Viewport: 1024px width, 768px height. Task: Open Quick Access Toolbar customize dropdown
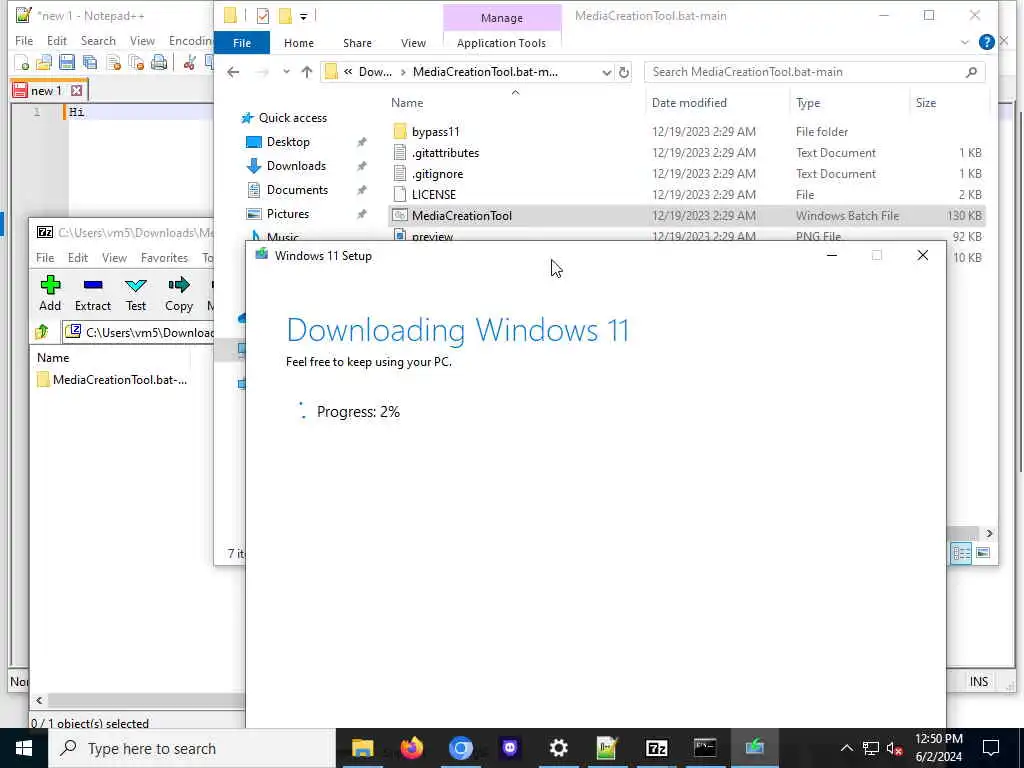coord(304,16)
